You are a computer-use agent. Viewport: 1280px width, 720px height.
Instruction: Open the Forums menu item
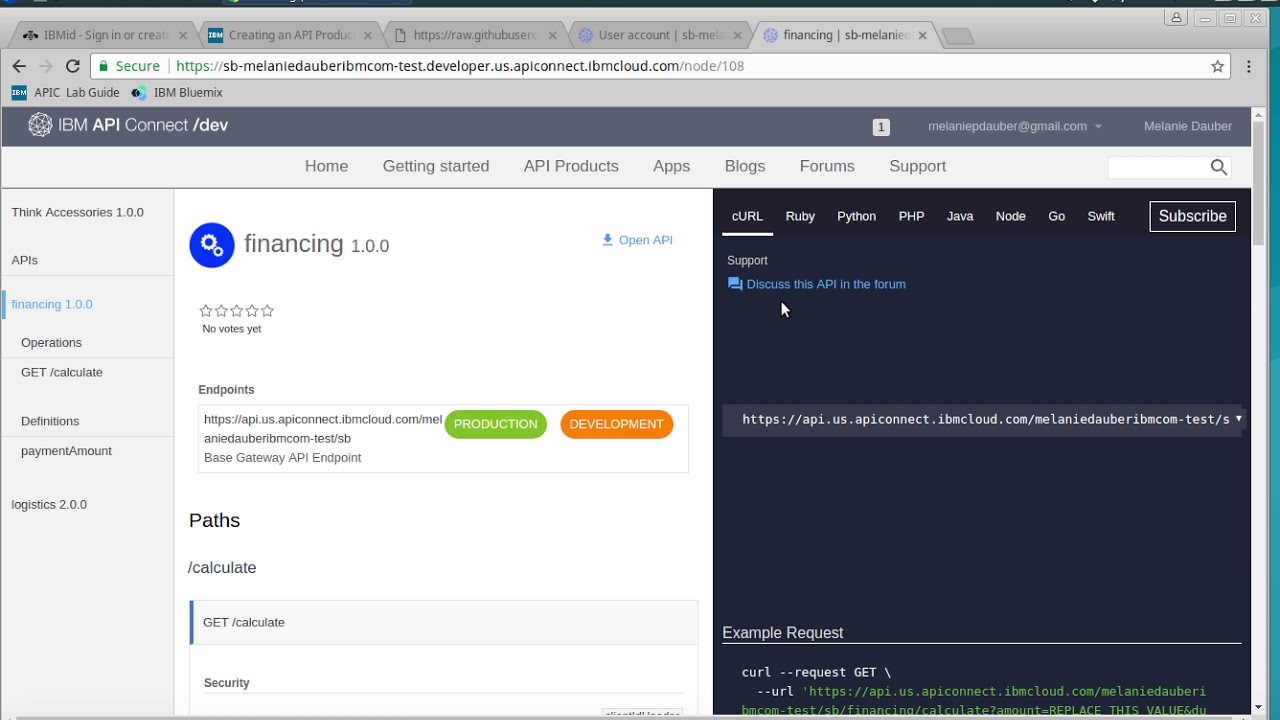pyautogui.click(x=827, y=166)
